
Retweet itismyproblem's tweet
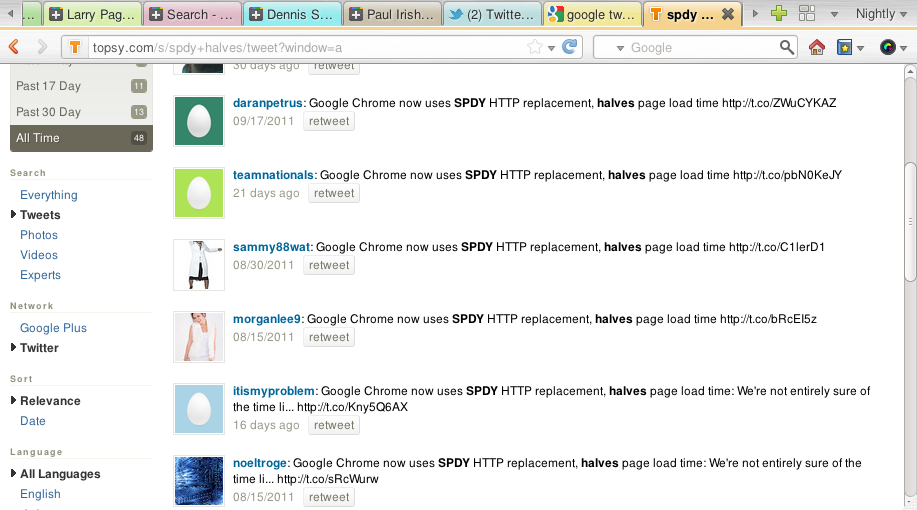334,425
